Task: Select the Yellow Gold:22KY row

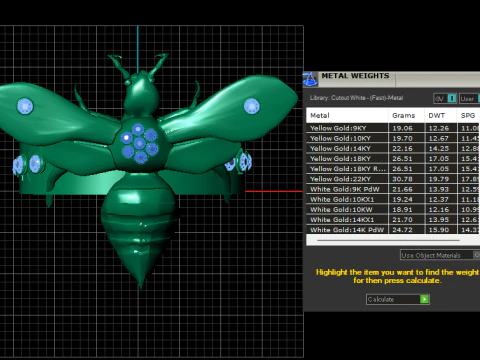Action: (393, 179)
